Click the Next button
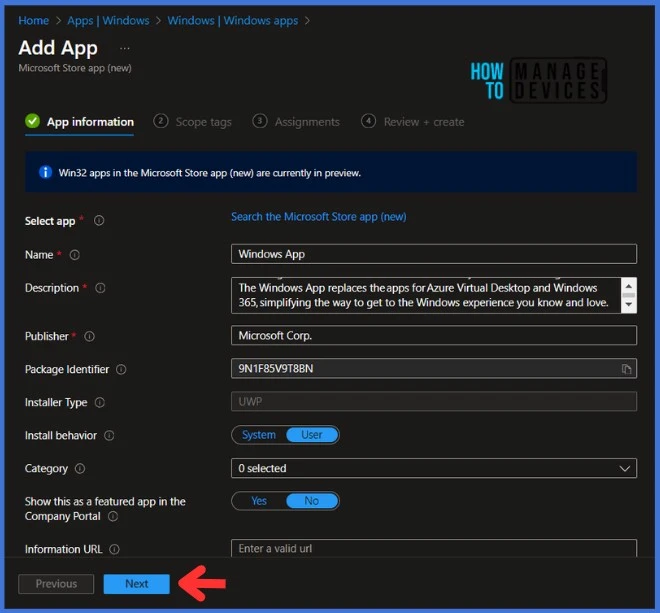Image resolution: width=660 pixels, height=613 pixels. [x=137, y=584]
